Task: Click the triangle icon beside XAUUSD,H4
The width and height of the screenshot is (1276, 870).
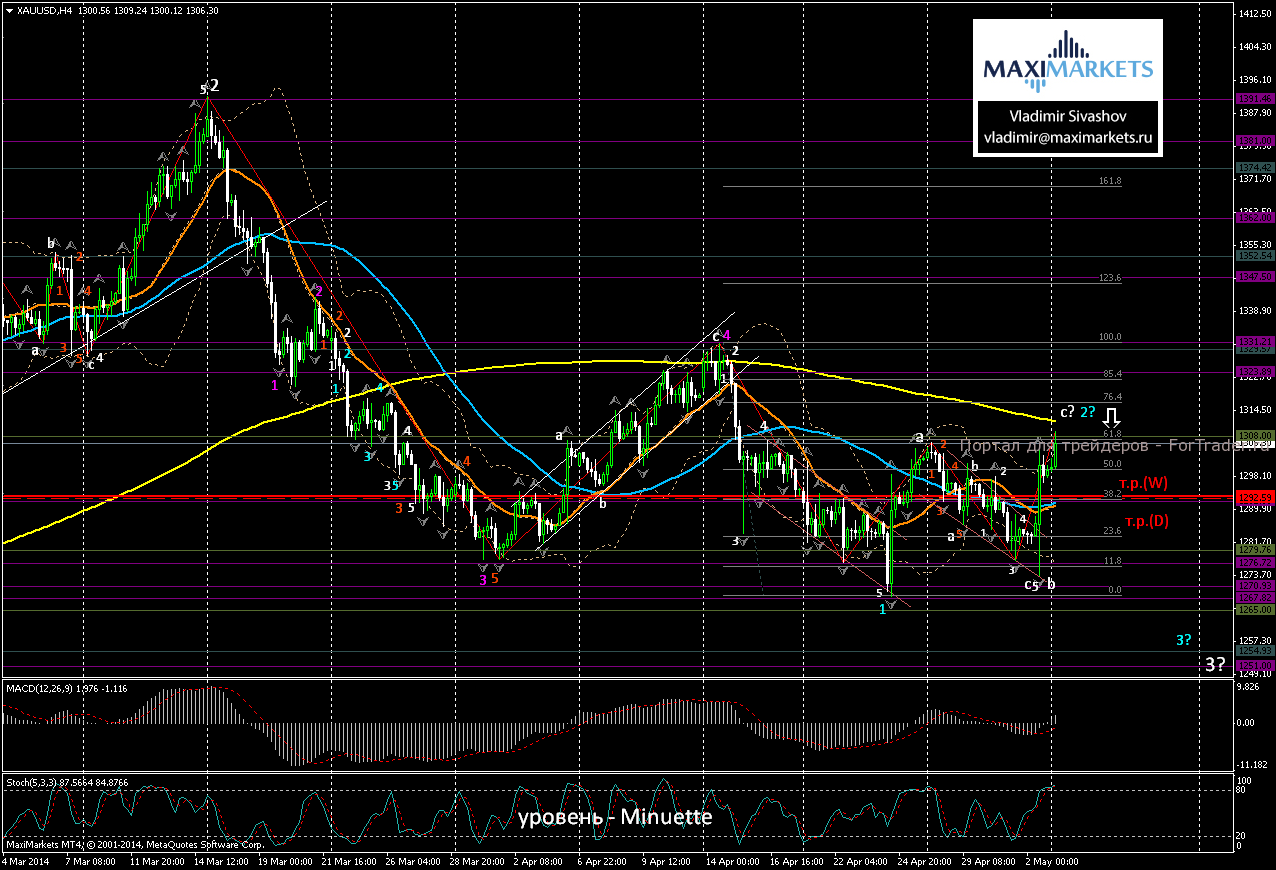Action: click(9, 10)
